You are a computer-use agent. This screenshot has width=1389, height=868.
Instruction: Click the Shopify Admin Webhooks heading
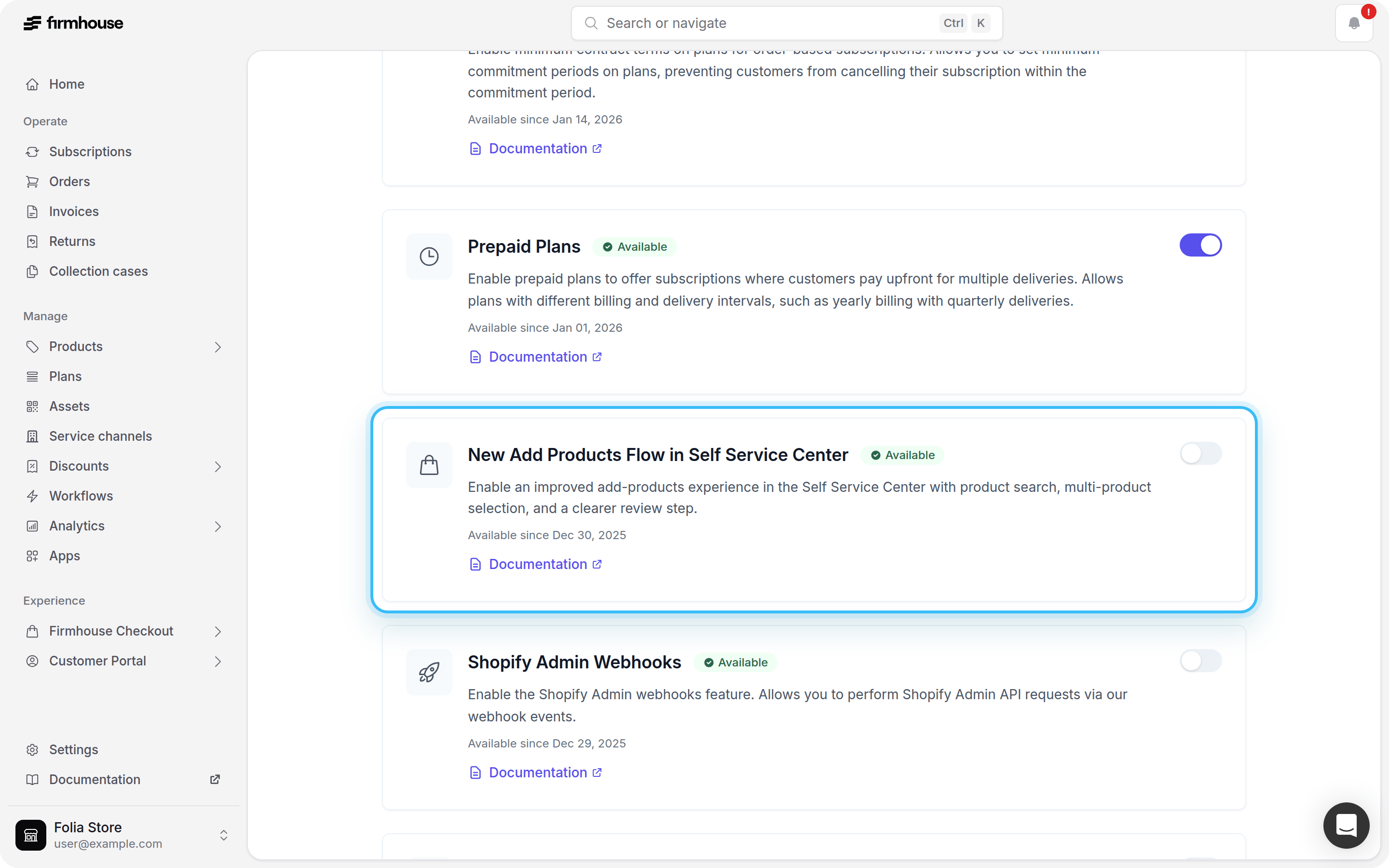tap(574, 662)
